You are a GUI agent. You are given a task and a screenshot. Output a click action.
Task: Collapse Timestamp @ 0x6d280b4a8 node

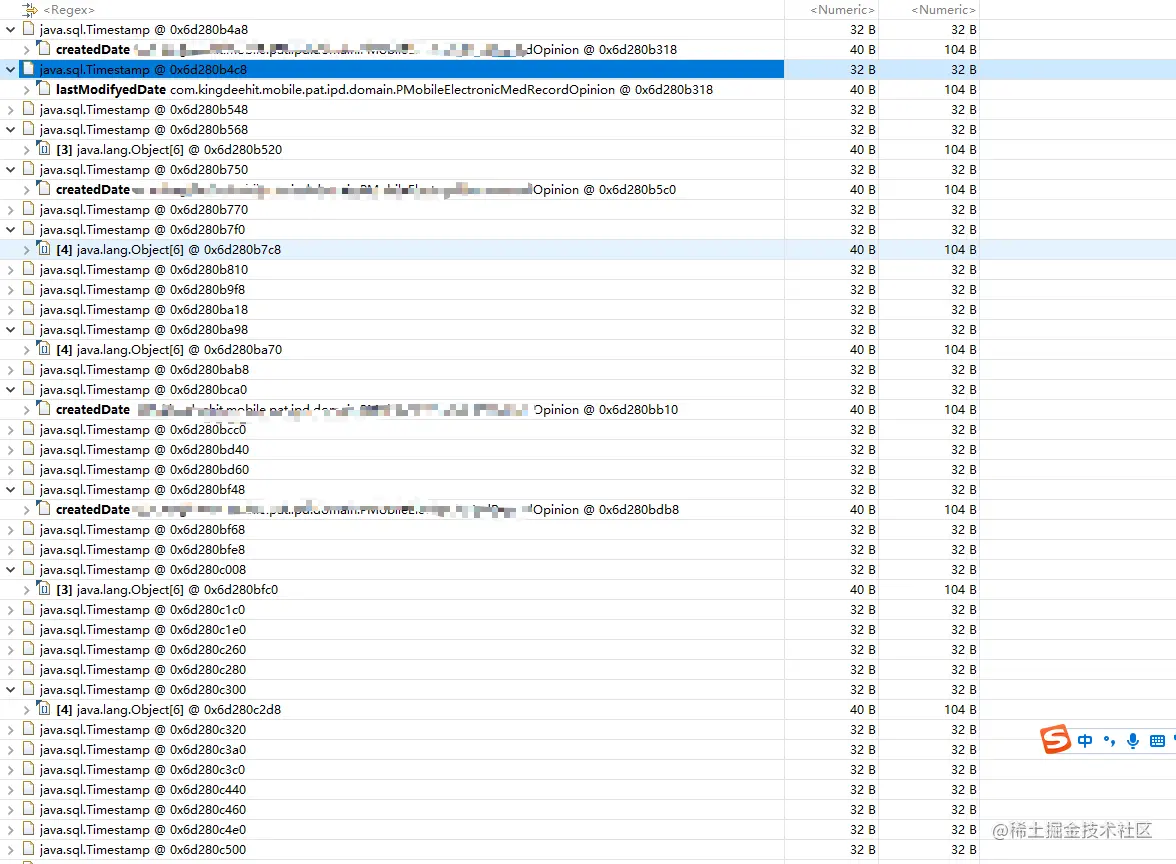[10, 30]
